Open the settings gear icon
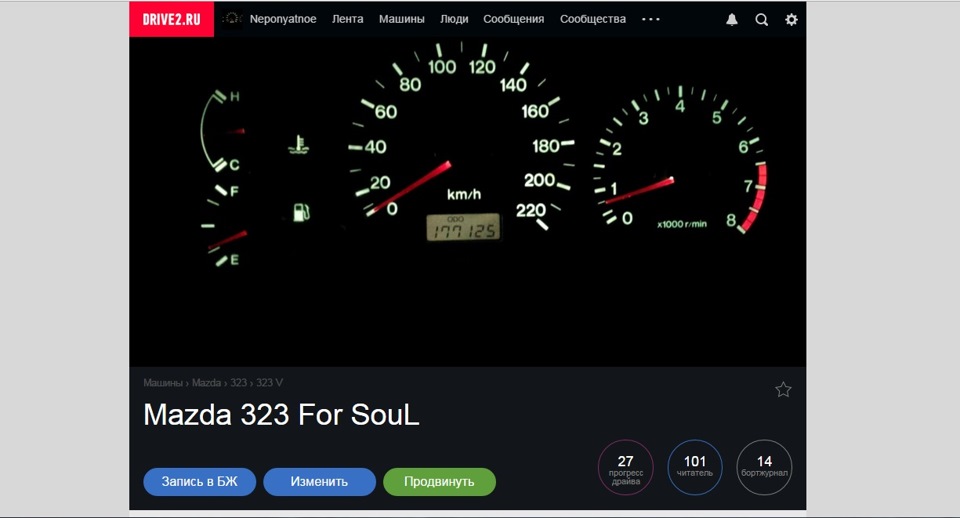Screen dimensions: 960x518 [x=791, y=20]
